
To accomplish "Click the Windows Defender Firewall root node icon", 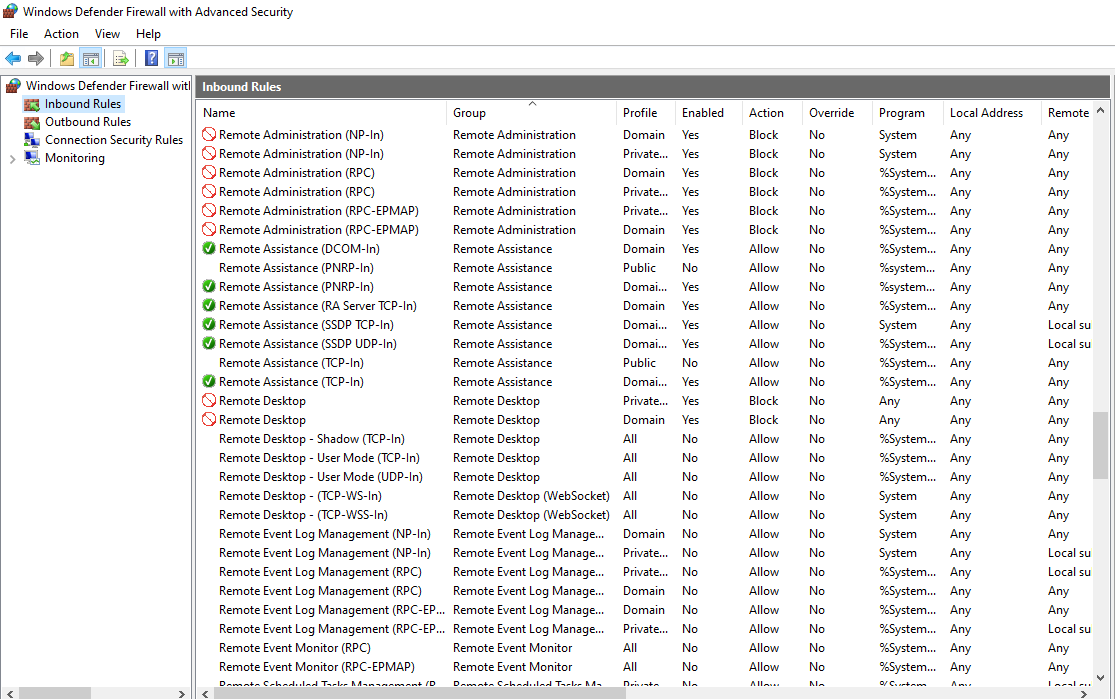I will (x=13, y=86).
